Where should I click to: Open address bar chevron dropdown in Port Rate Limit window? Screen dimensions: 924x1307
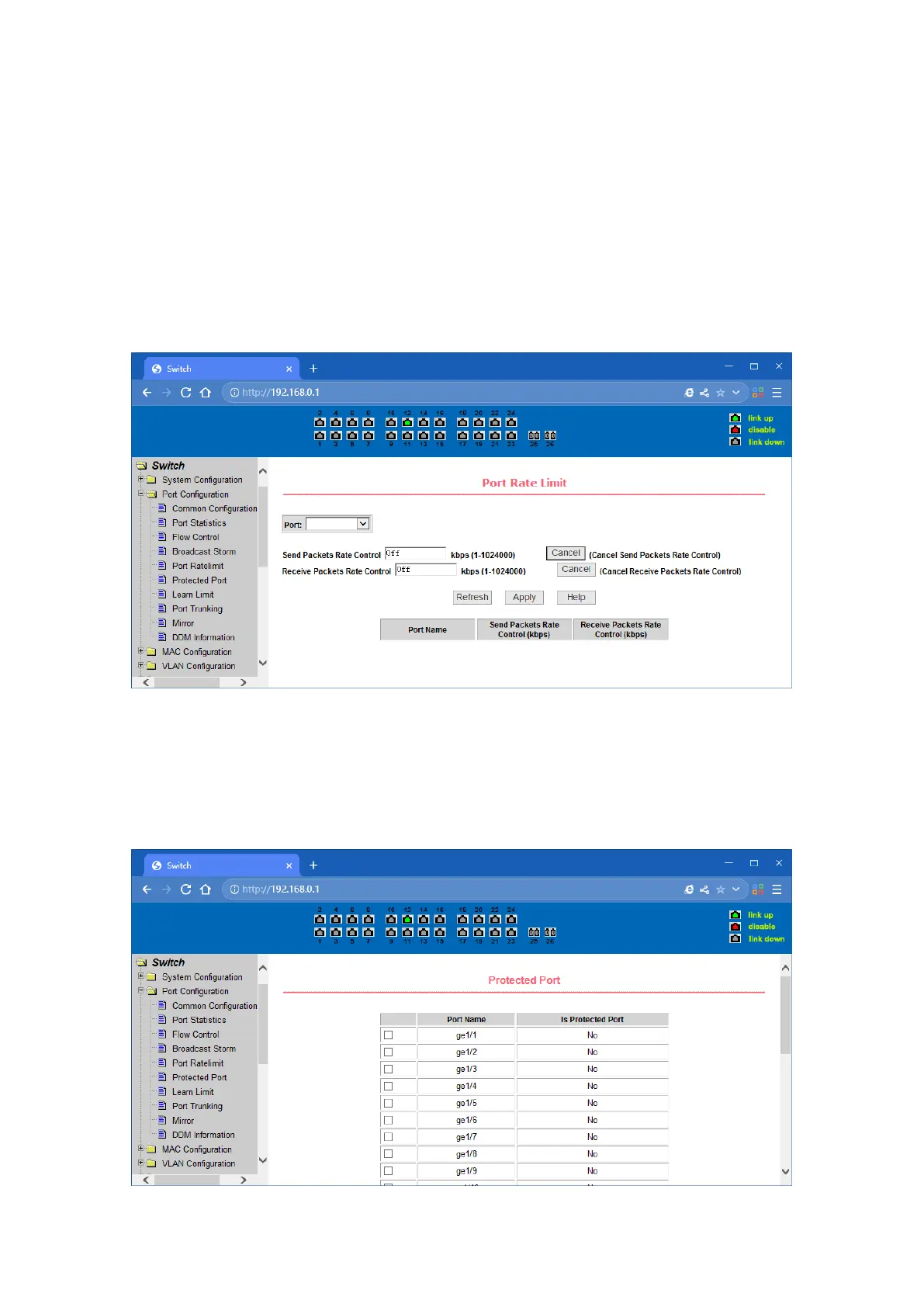(x=736, y=393)
